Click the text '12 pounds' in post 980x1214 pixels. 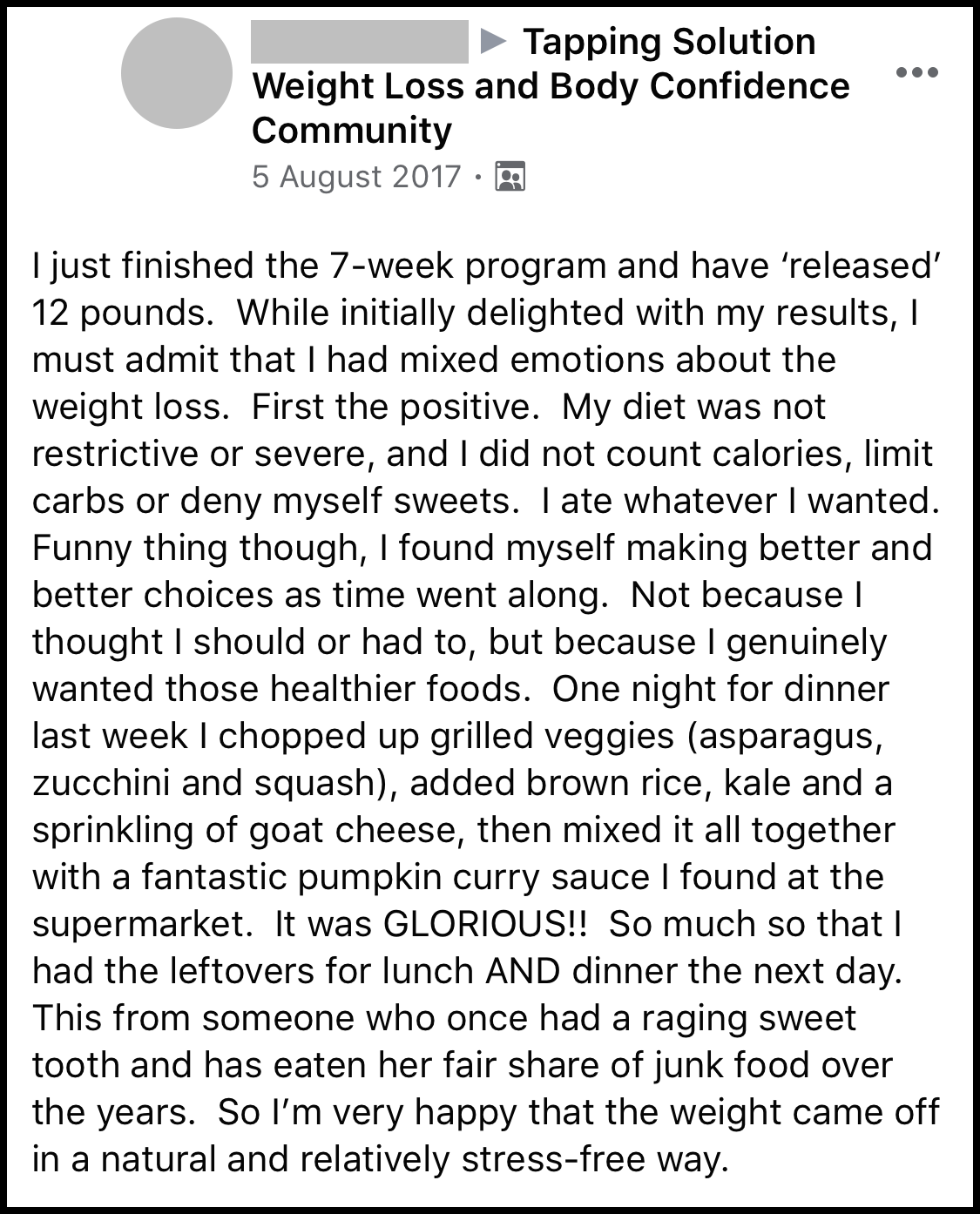point(121,313)
